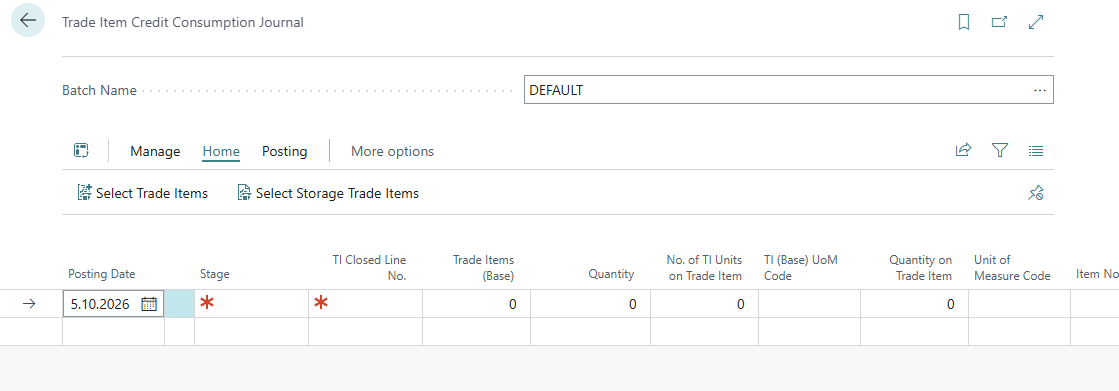Viewport: 1119px width, 391px height.
Task: Open the filter pane funnel icon
Action: coord(1000,151)
